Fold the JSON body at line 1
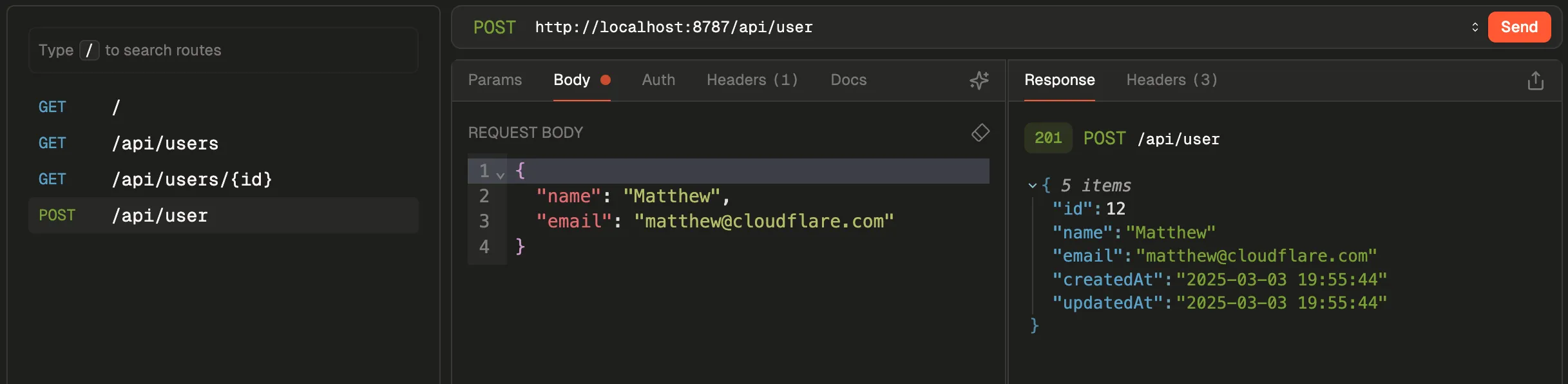The height and width of the screenshot is (384, 1568). coord(500,174)
